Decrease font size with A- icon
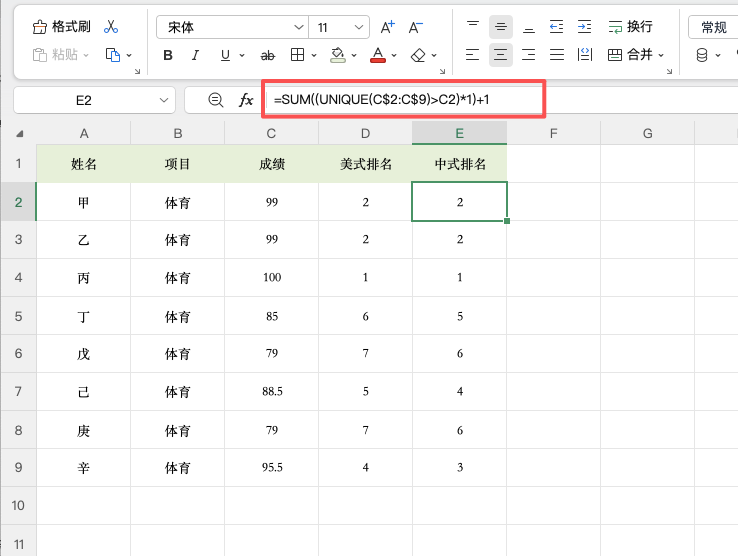The image size is (738, 556). 415,27
